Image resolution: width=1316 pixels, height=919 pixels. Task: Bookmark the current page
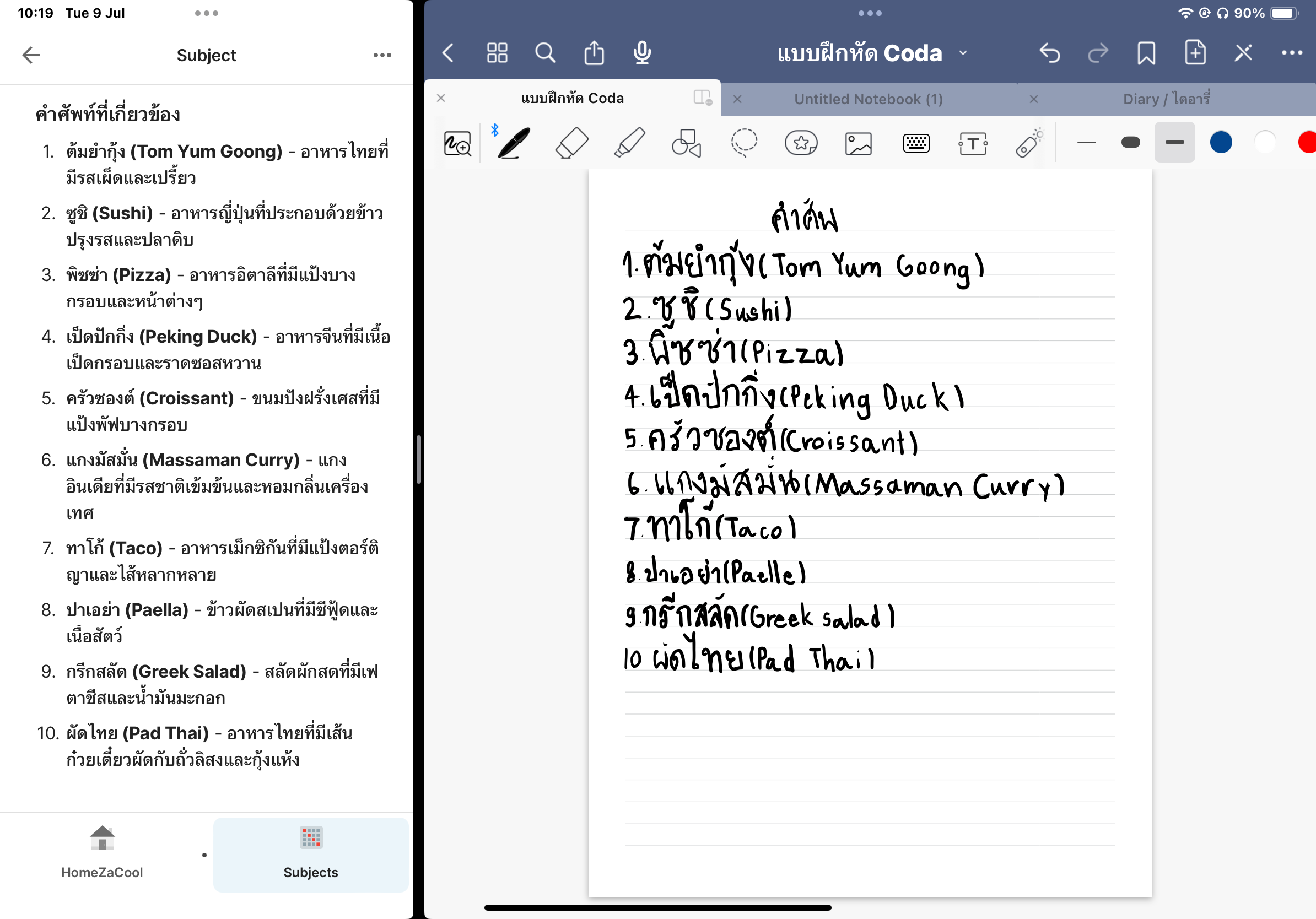coord(1146,53)
